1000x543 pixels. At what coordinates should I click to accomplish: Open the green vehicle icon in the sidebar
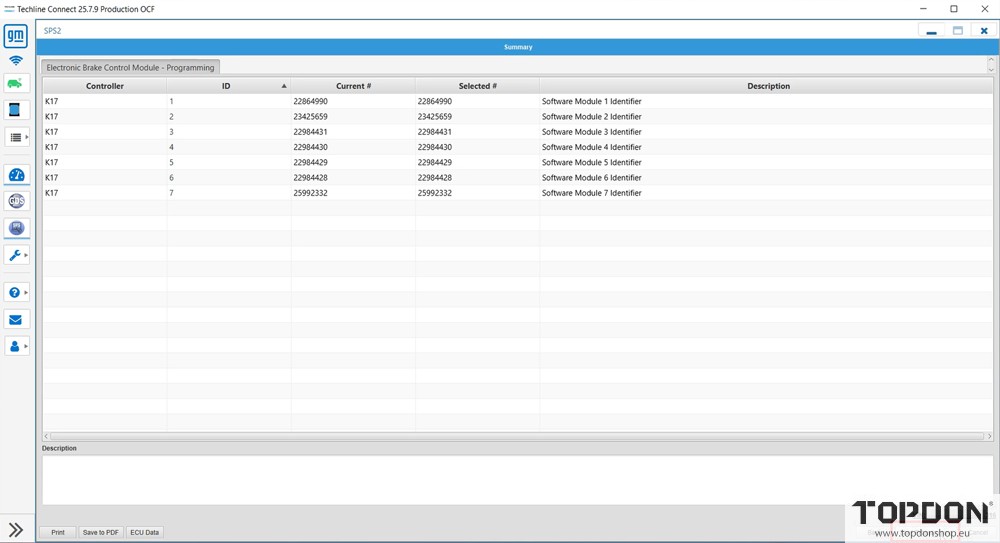tap(16, 84)
